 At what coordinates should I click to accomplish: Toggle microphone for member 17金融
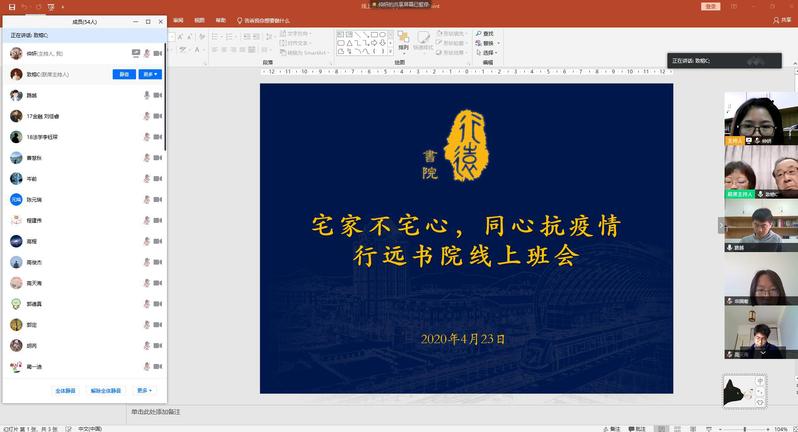pos(146,116)
